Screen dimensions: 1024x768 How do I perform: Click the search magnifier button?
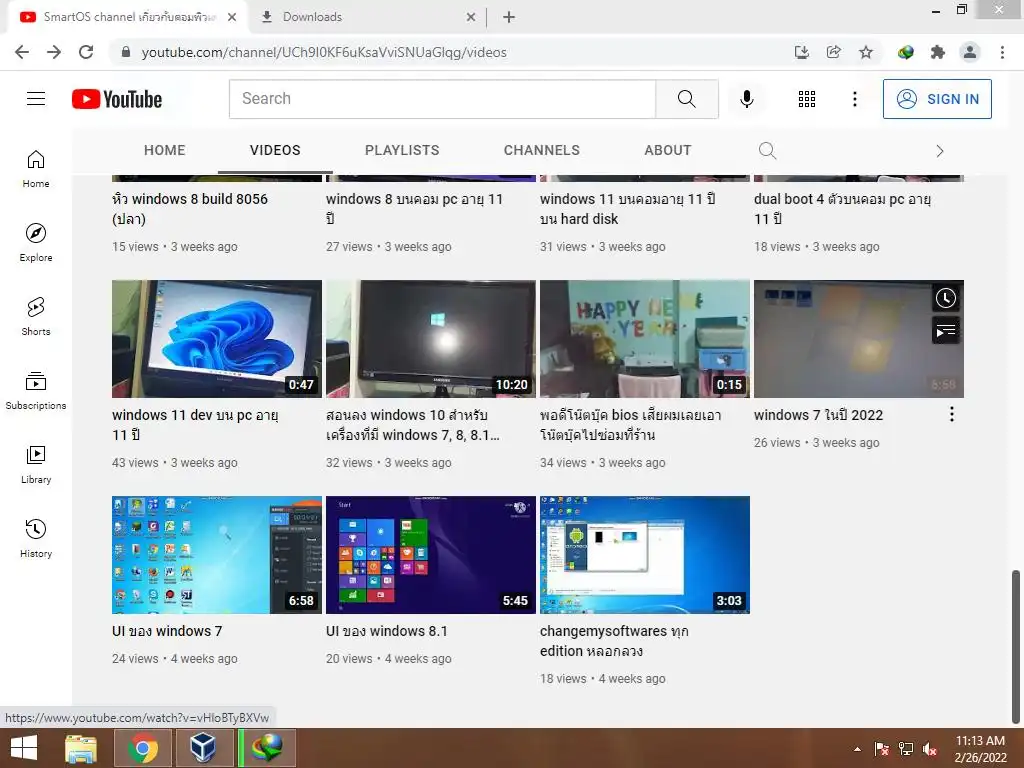686,99
